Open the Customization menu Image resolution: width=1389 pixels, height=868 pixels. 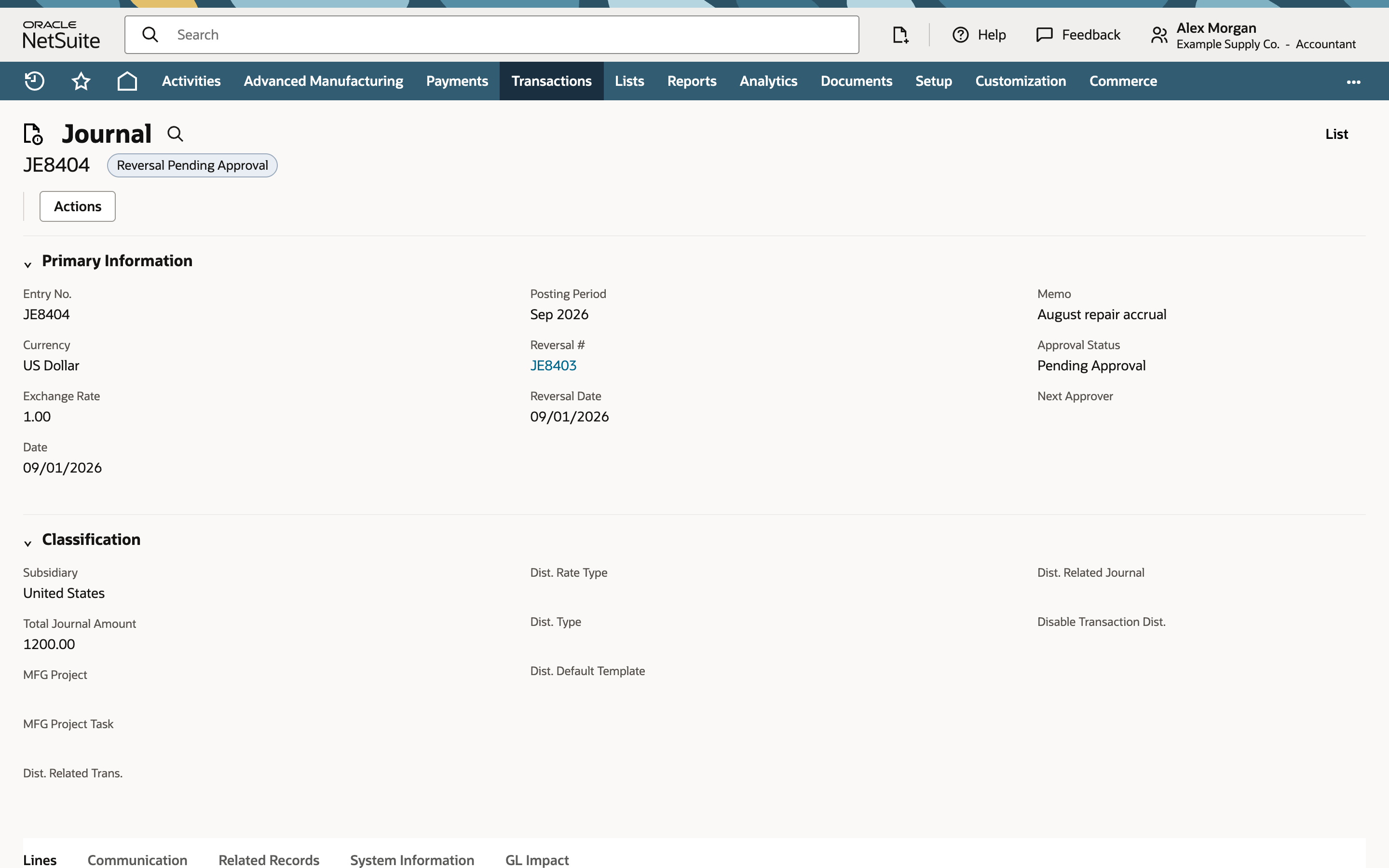(x=1021, y=81)
